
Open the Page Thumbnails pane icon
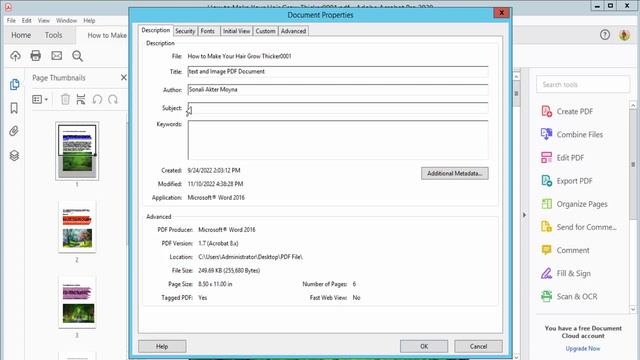(x=14, y=84)
